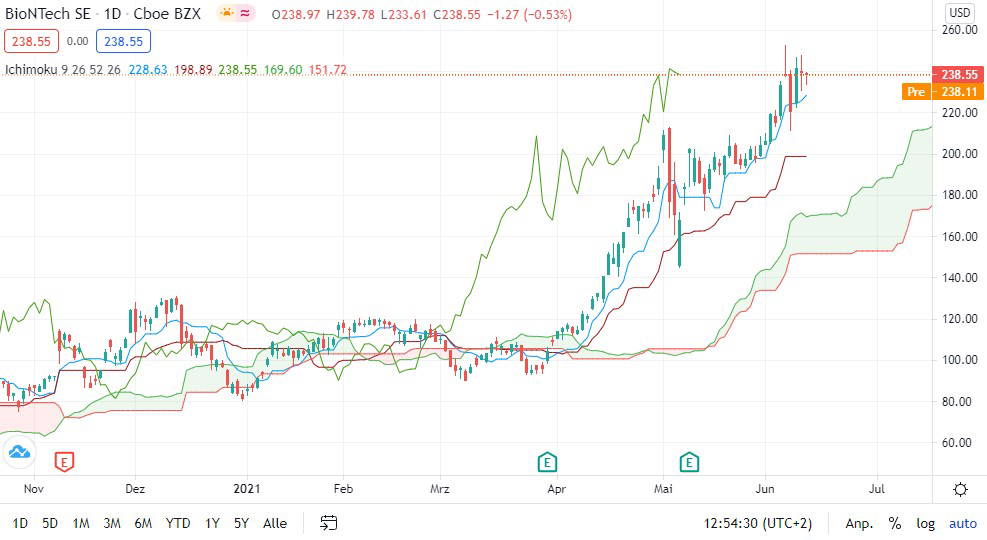The image size is (987, 540).
Task: Select the Alle time range
Action: pyautogui.click(x=275, y=523)
